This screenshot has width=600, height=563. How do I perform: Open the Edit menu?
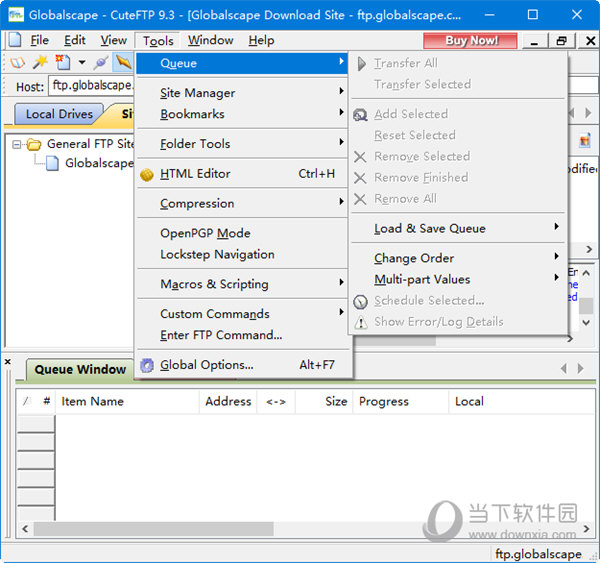pos(74,40)
